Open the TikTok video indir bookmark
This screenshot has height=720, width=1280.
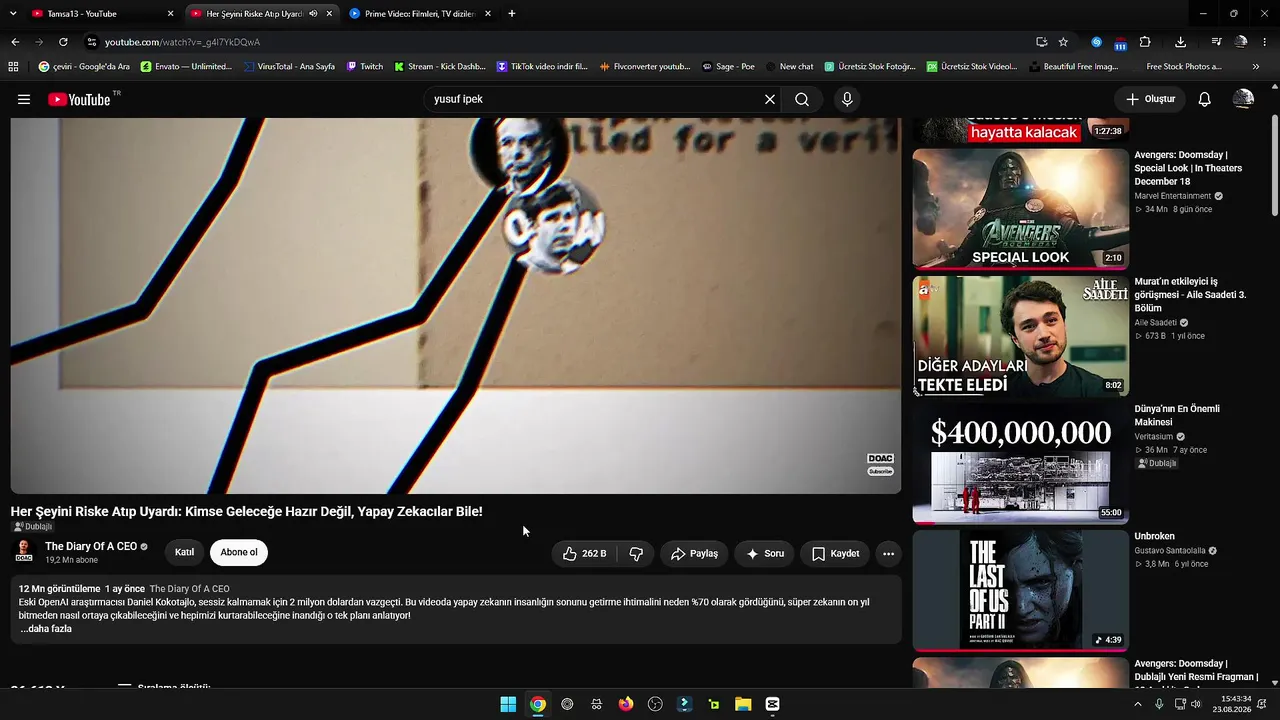pyautogui.click(x=542, y=67)
